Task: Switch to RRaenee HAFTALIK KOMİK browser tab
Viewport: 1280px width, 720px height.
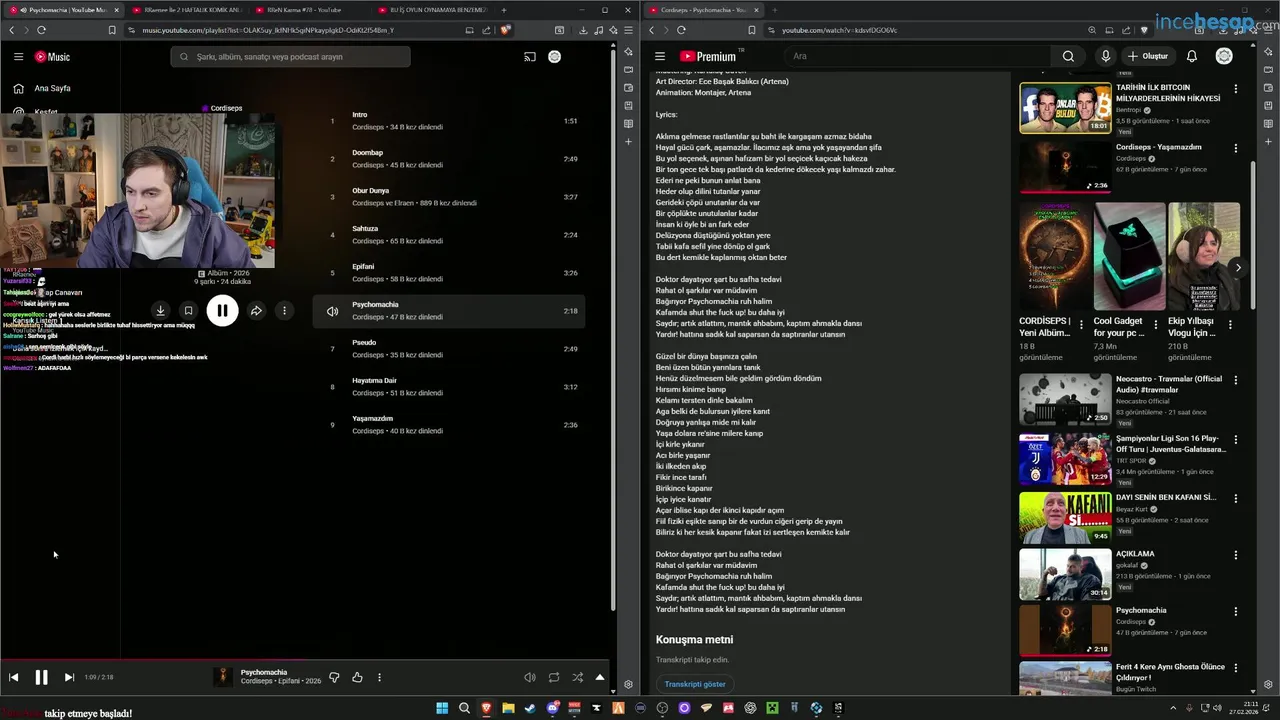Action: [x=188, y=10]
